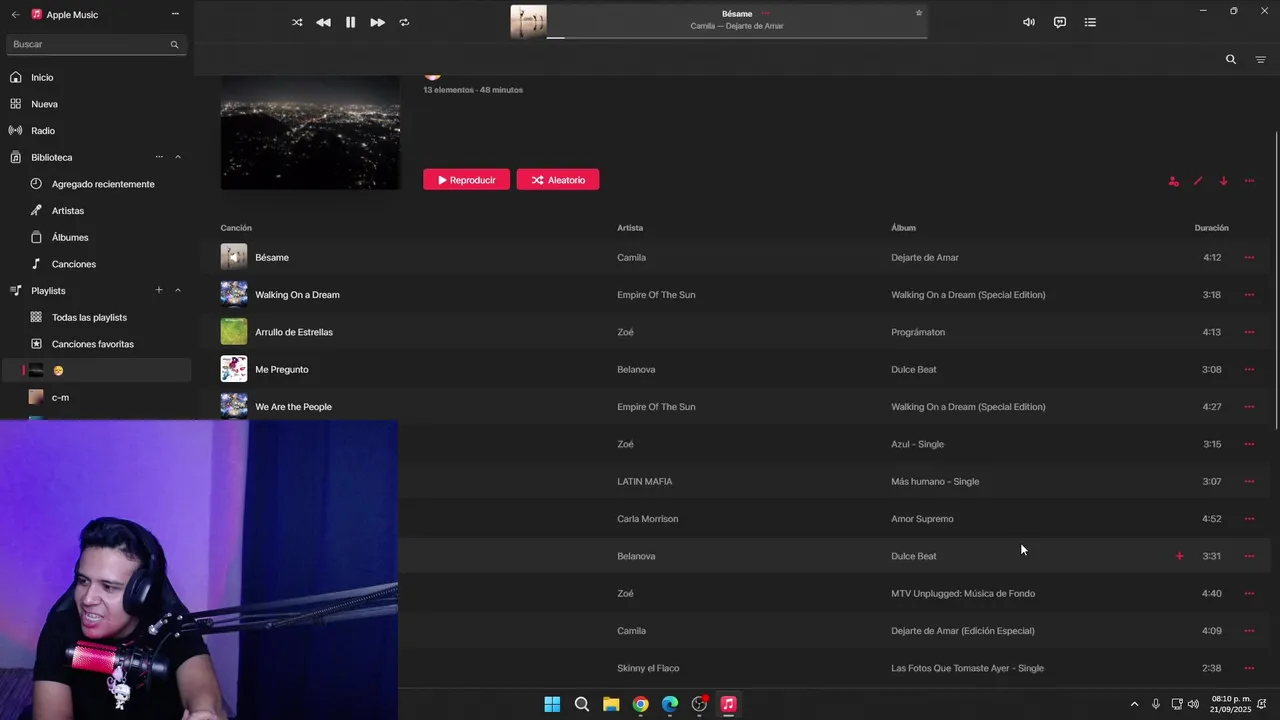Download the playlist with arrow icon
The image size is (1280, 720).
[1223, 181]
